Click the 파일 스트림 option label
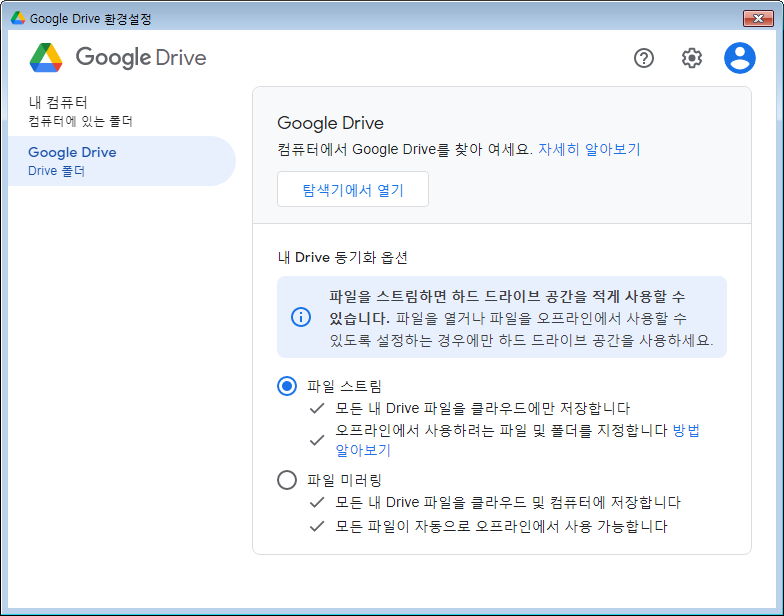 344,386
